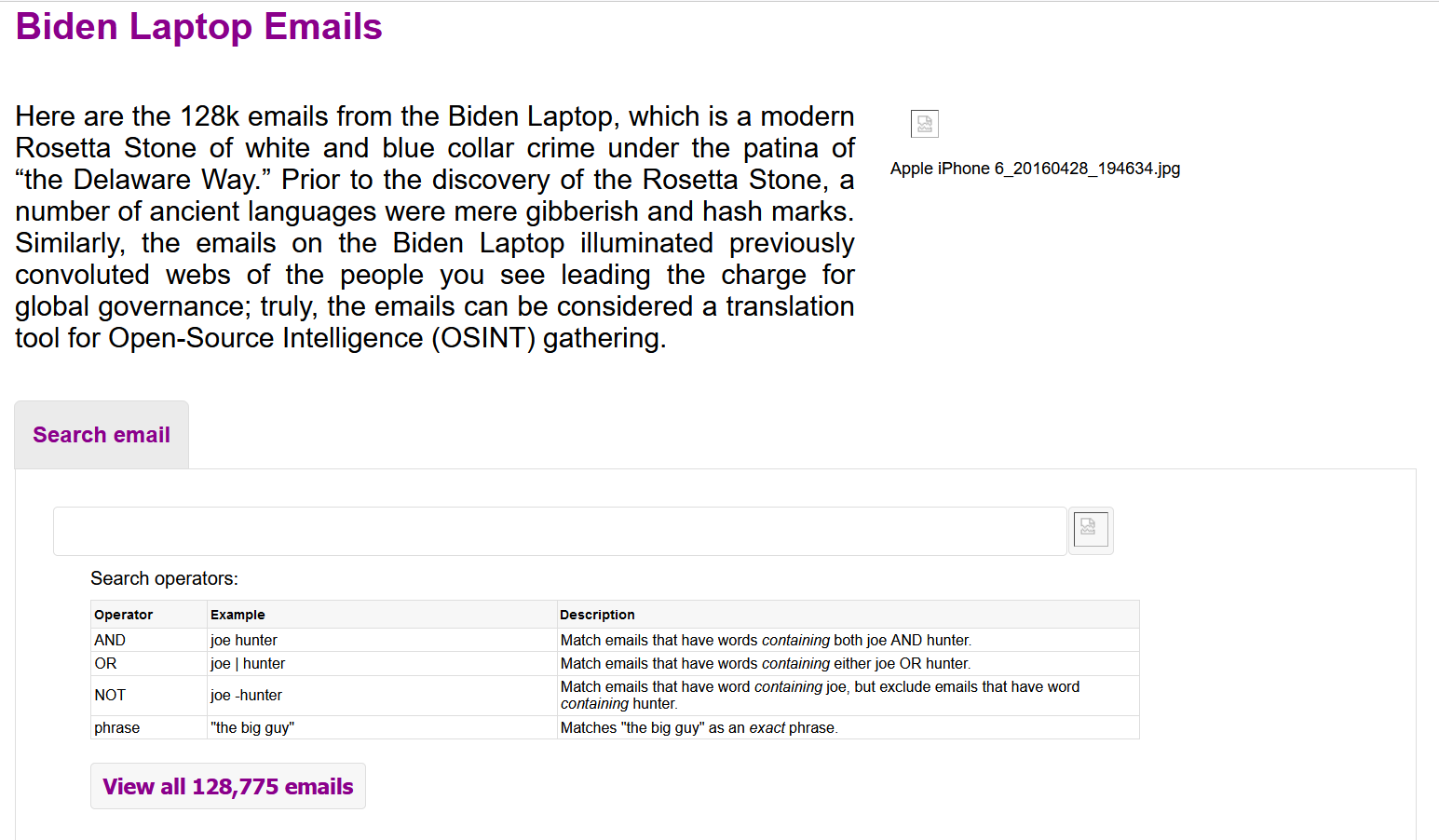Select the Operator column header
1439x840 pixels.
(149, 615)
